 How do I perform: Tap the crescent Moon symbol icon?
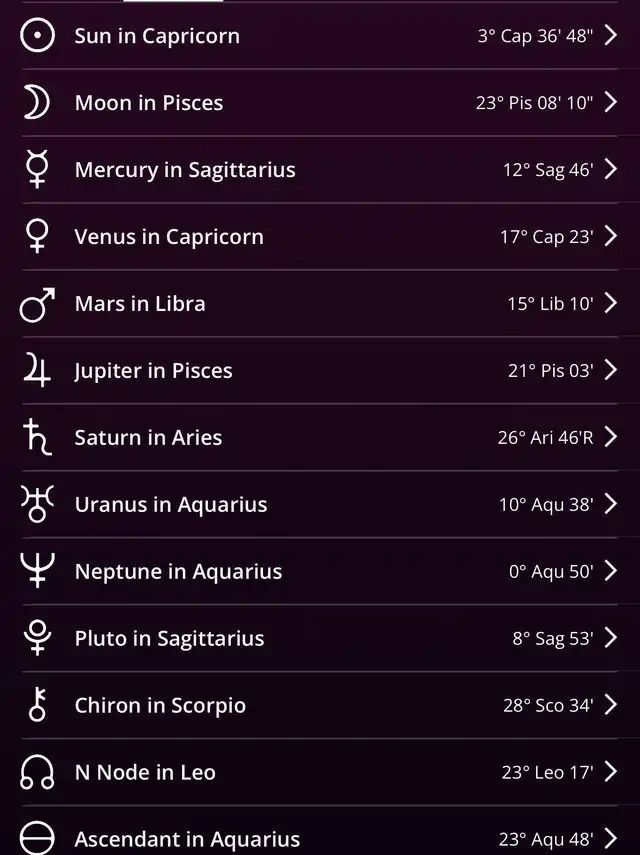[37, 103]
